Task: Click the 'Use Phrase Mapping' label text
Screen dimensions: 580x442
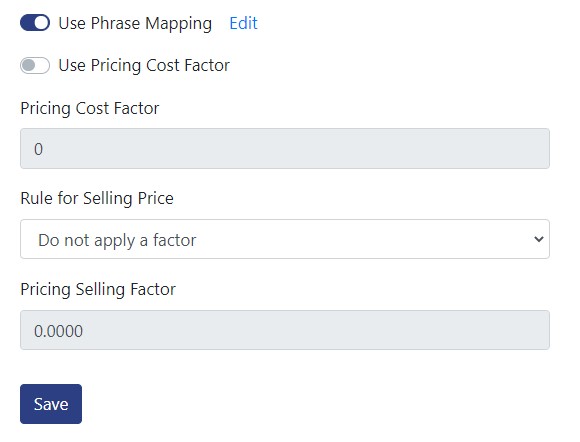Action: [x=135, y=23]
